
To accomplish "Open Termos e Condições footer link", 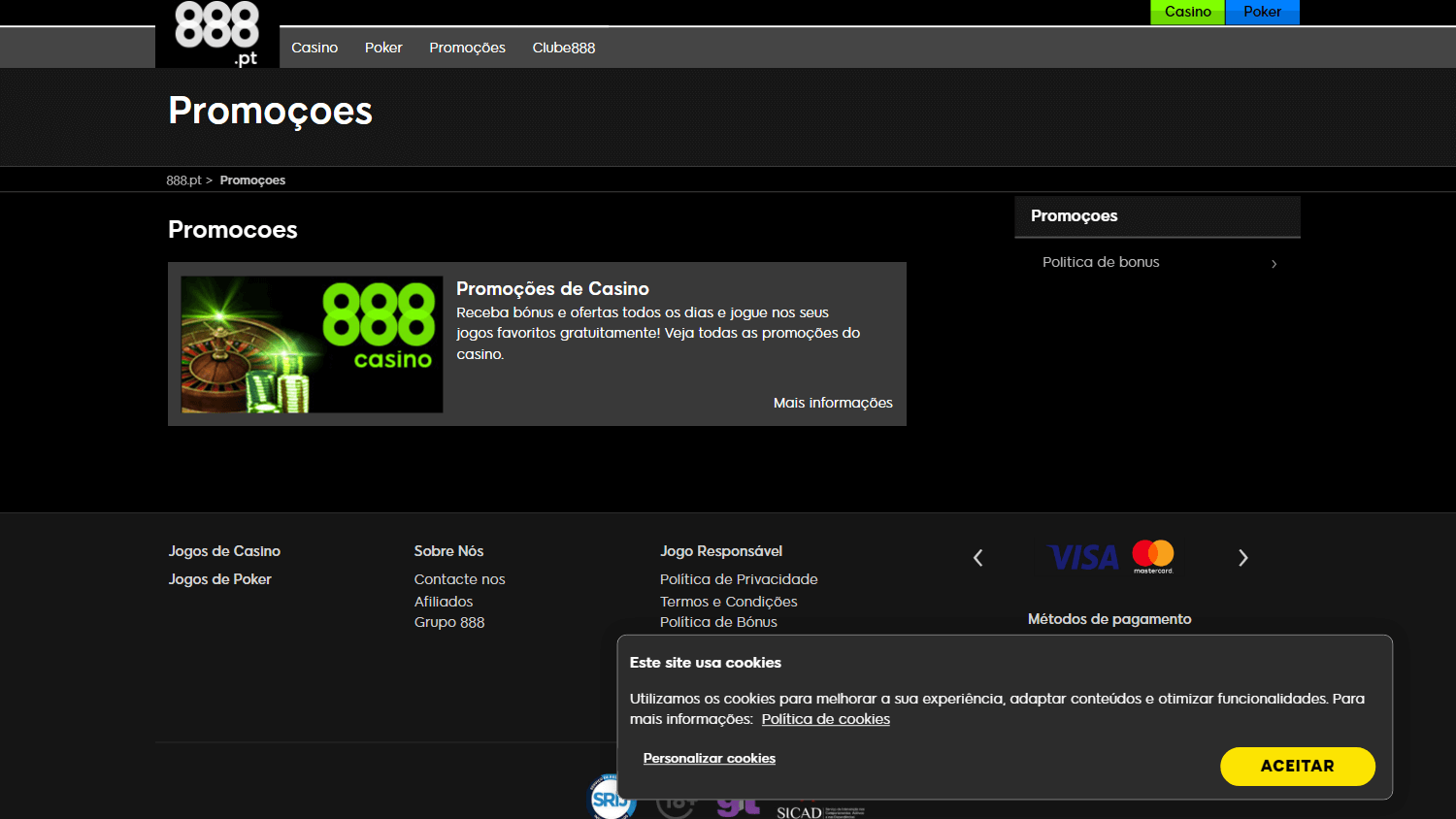I will coord(729,602).
